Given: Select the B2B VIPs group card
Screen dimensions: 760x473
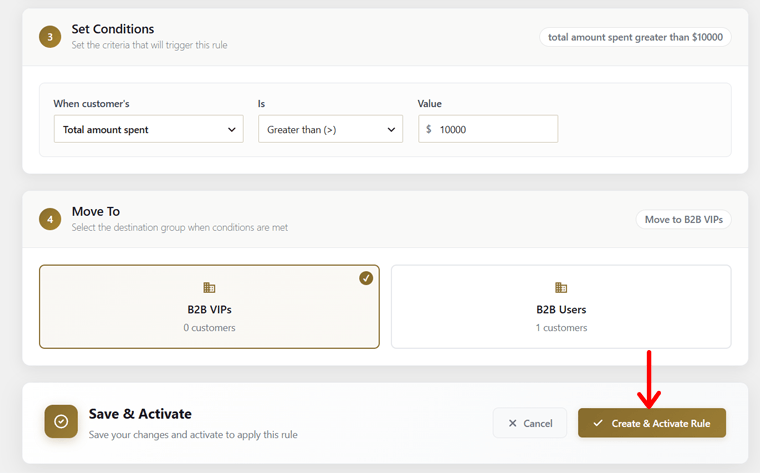Looking at the screenshot, I should click(x=209, y=306).
